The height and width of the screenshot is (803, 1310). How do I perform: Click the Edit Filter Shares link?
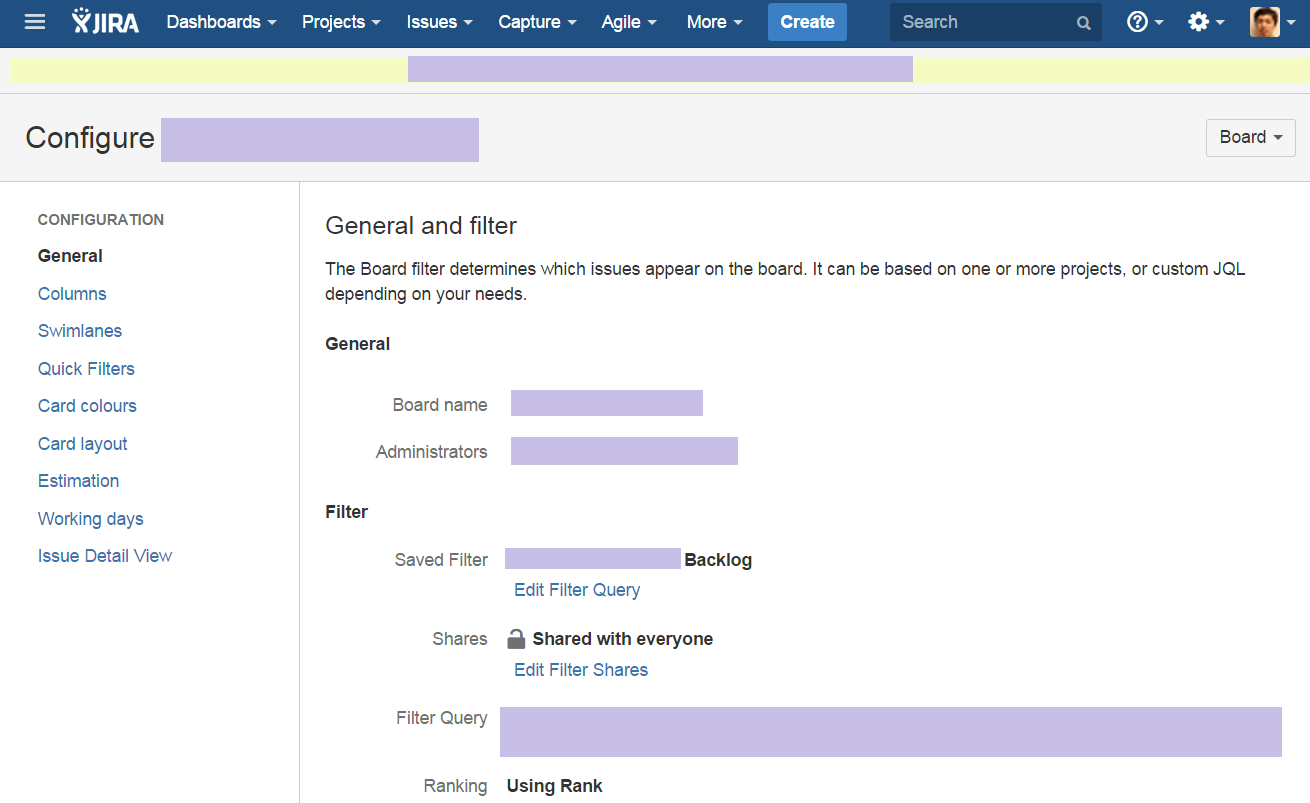581,670
